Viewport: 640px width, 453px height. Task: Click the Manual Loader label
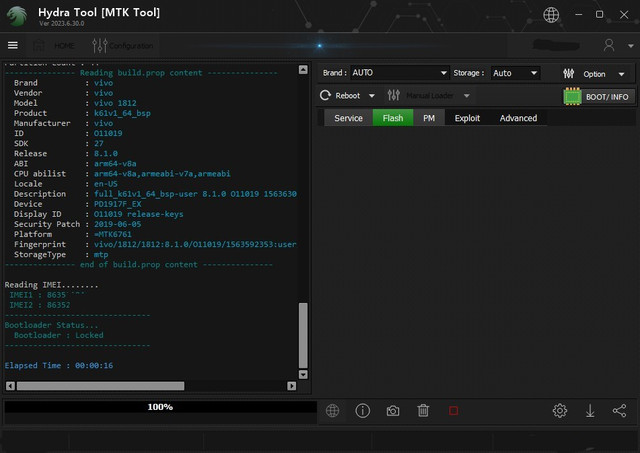430,96
